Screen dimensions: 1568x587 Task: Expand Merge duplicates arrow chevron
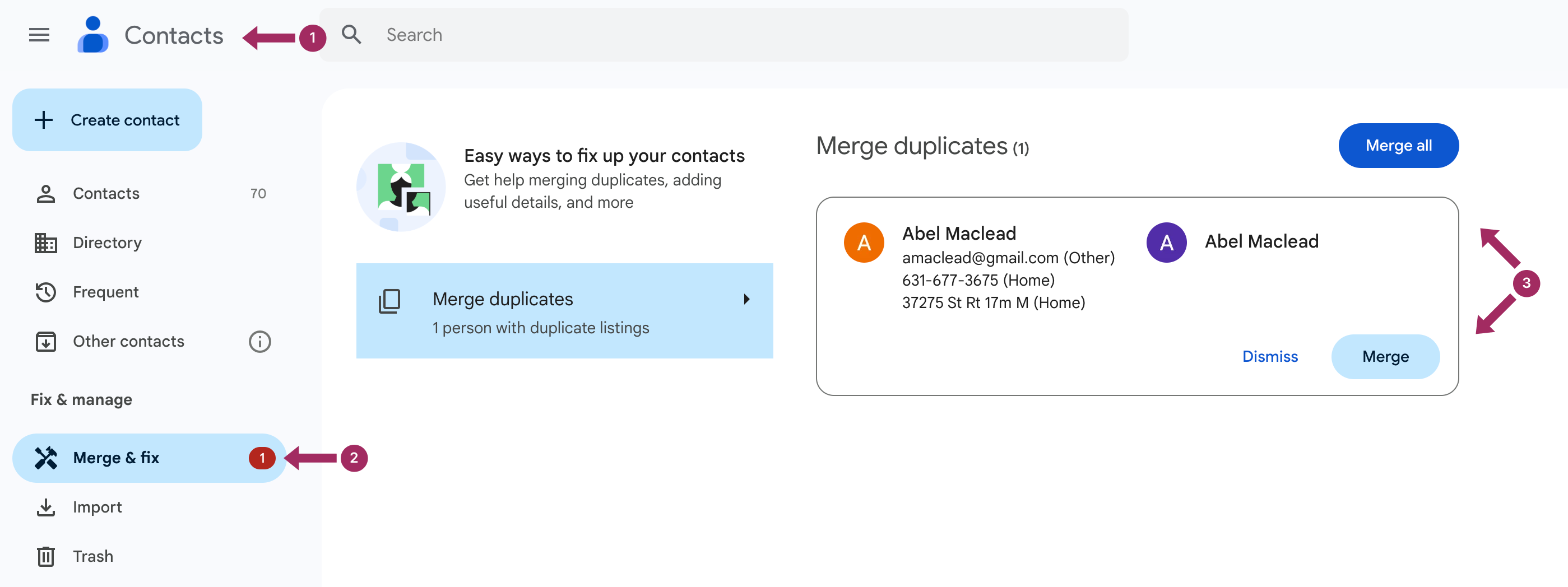(x=746, y=299)
